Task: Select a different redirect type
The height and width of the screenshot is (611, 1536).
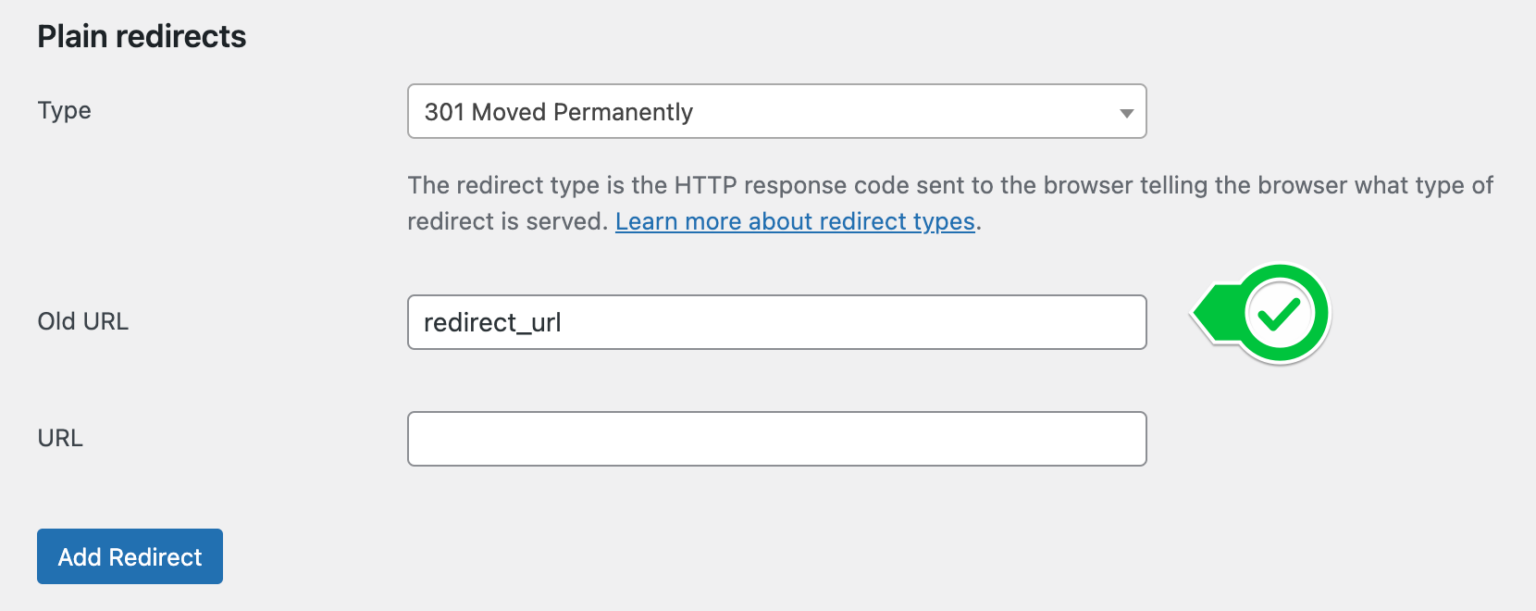Action: (x=776, y=112)
